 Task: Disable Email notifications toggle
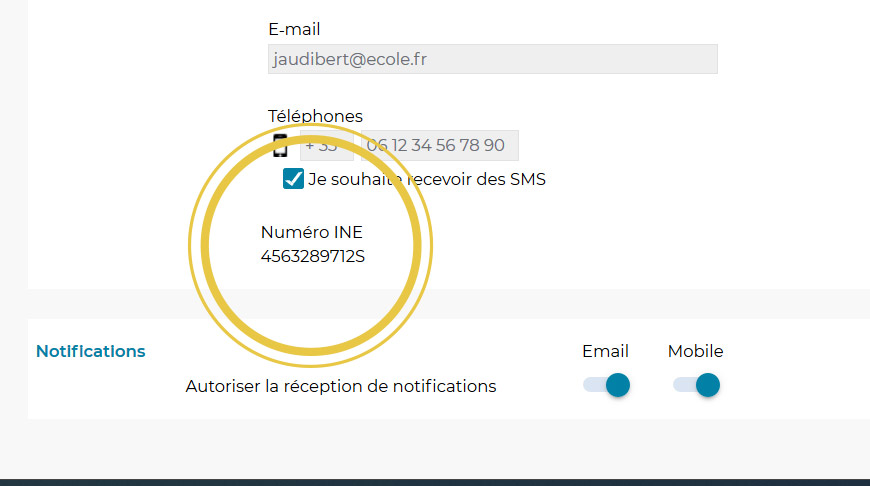pos(606,385)
